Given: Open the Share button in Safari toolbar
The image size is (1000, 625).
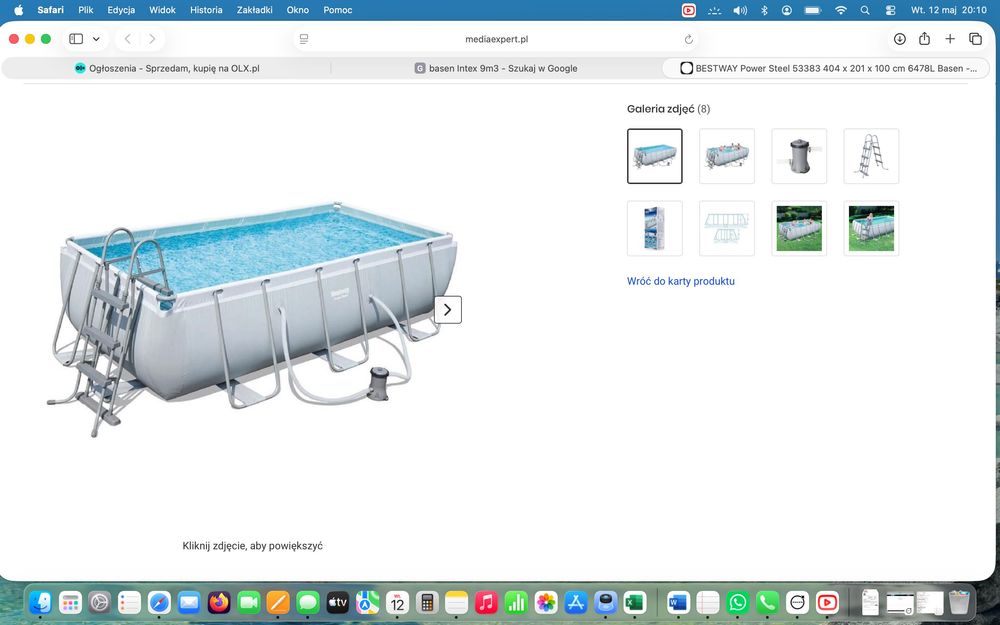Looking at the screenshot, I should [924, 39].
